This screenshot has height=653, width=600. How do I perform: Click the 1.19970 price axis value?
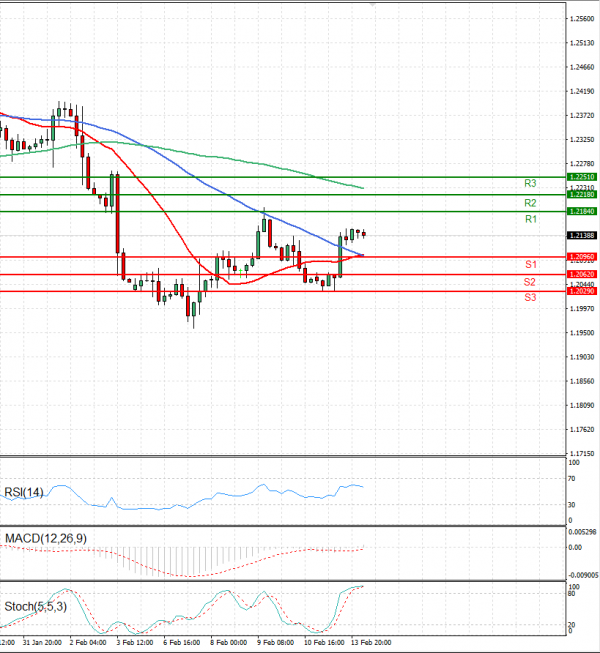tap(582, 309)
